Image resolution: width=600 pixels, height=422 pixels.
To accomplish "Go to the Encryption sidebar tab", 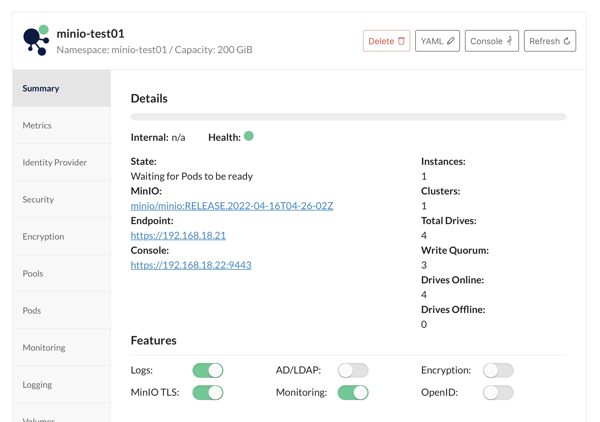I will [x=62, y=236].
